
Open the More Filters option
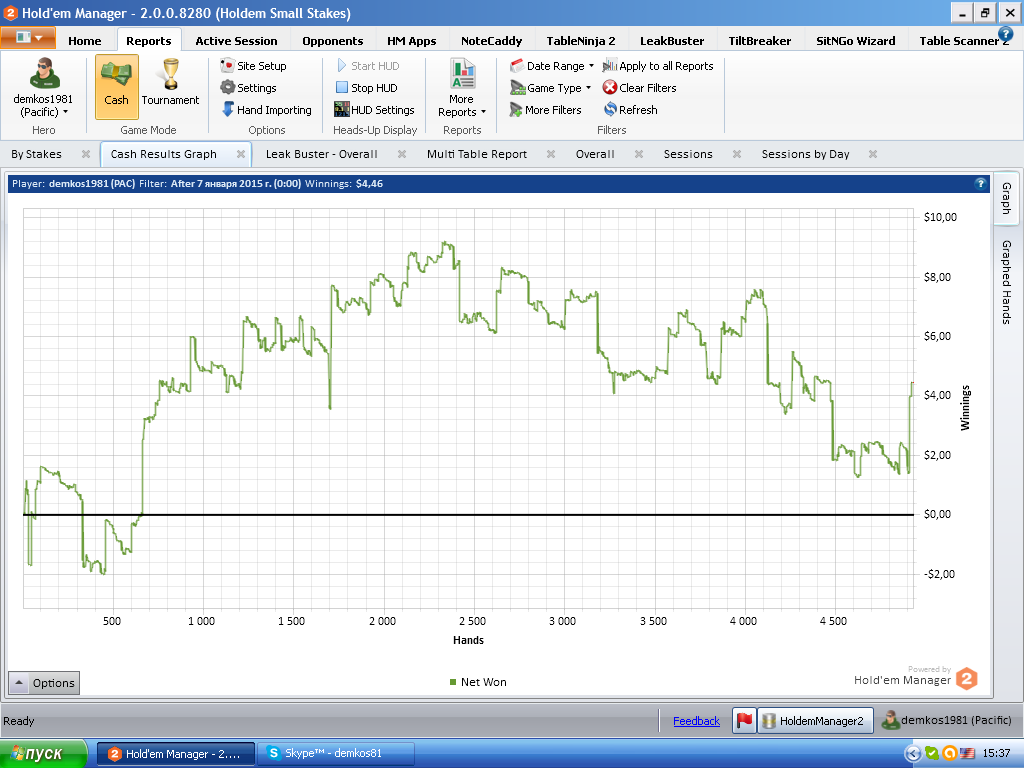point(545,110)
